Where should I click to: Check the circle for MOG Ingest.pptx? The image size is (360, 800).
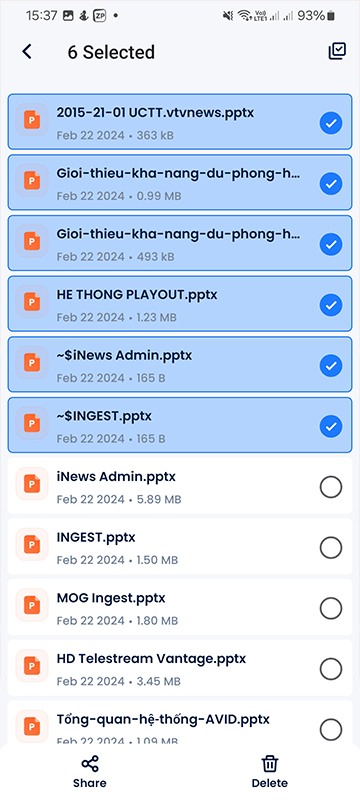click(x=331, y=608)
